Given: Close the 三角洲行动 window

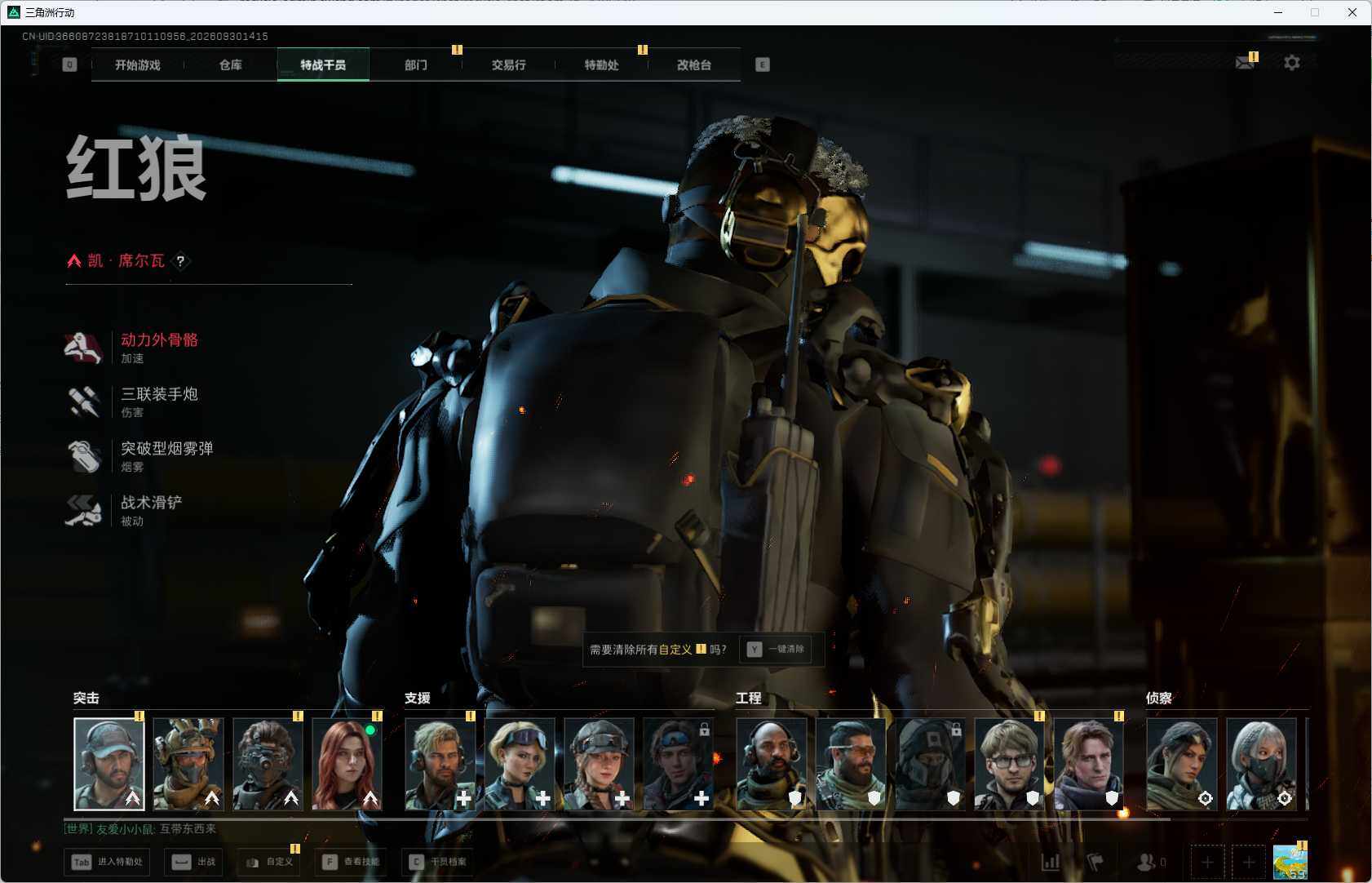Looking at the screenshot, I should (1352, 12).
